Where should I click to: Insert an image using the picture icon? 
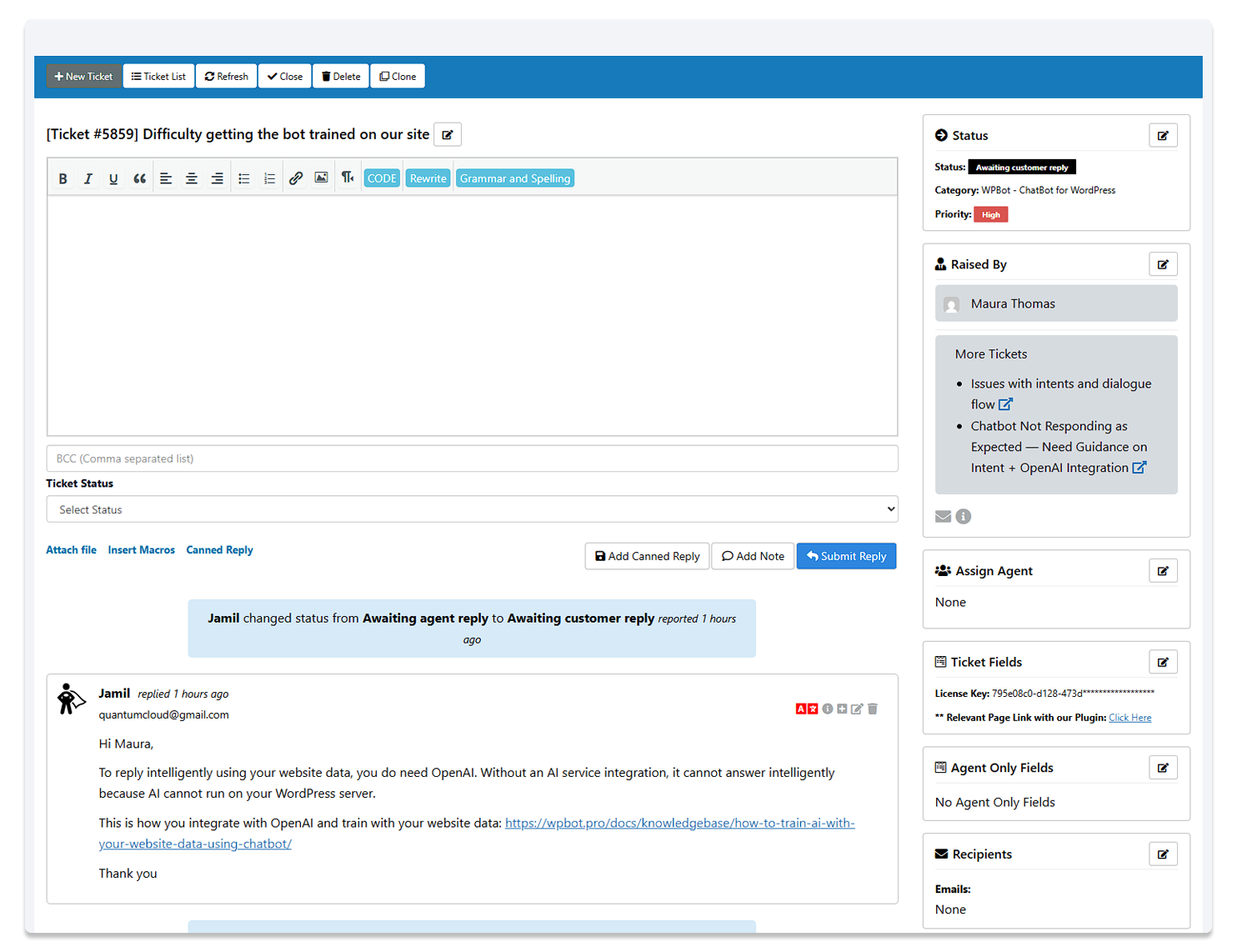click(321, 178)
